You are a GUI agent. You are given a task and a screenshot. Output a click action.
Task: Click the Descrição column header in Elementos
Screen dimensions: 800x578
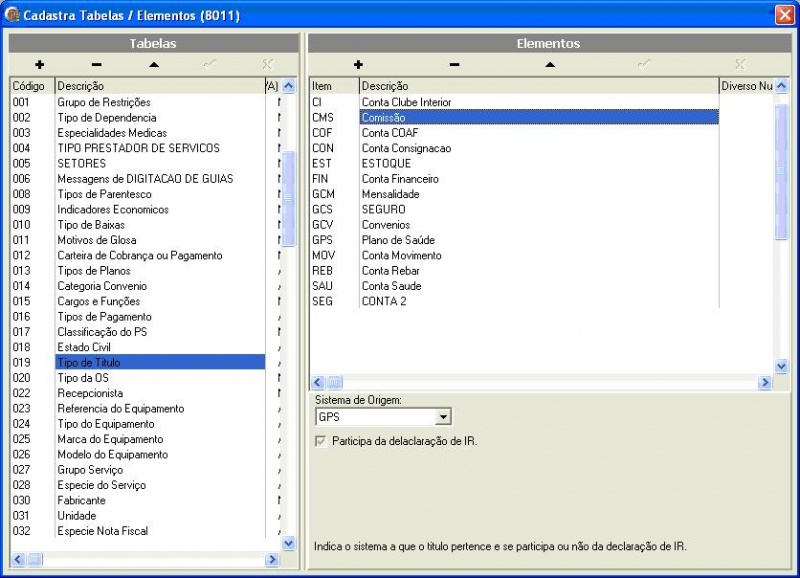pos(539,86)
